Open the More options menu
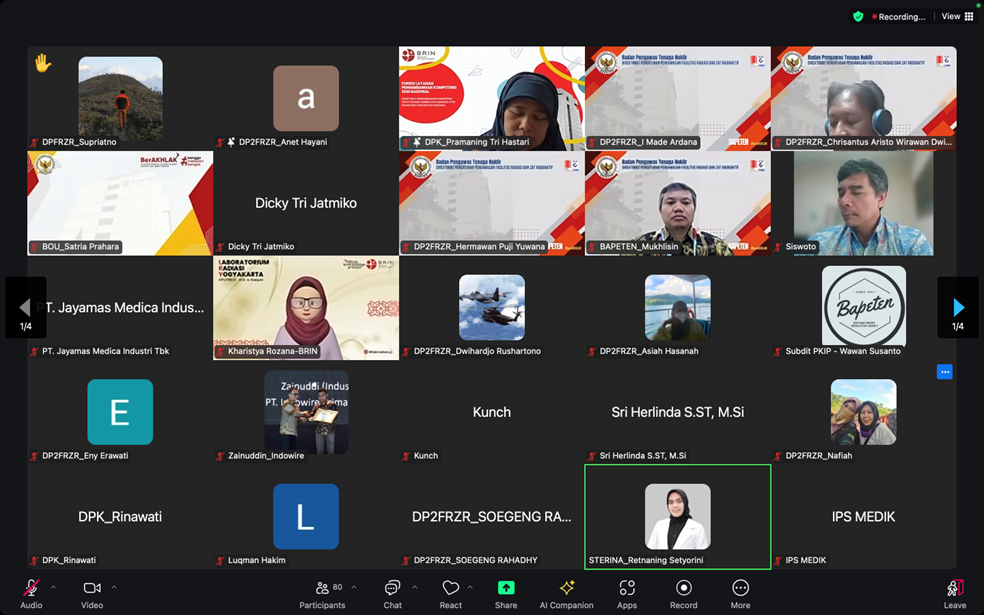This screenshot has width=984, height=615. (740, 589)
